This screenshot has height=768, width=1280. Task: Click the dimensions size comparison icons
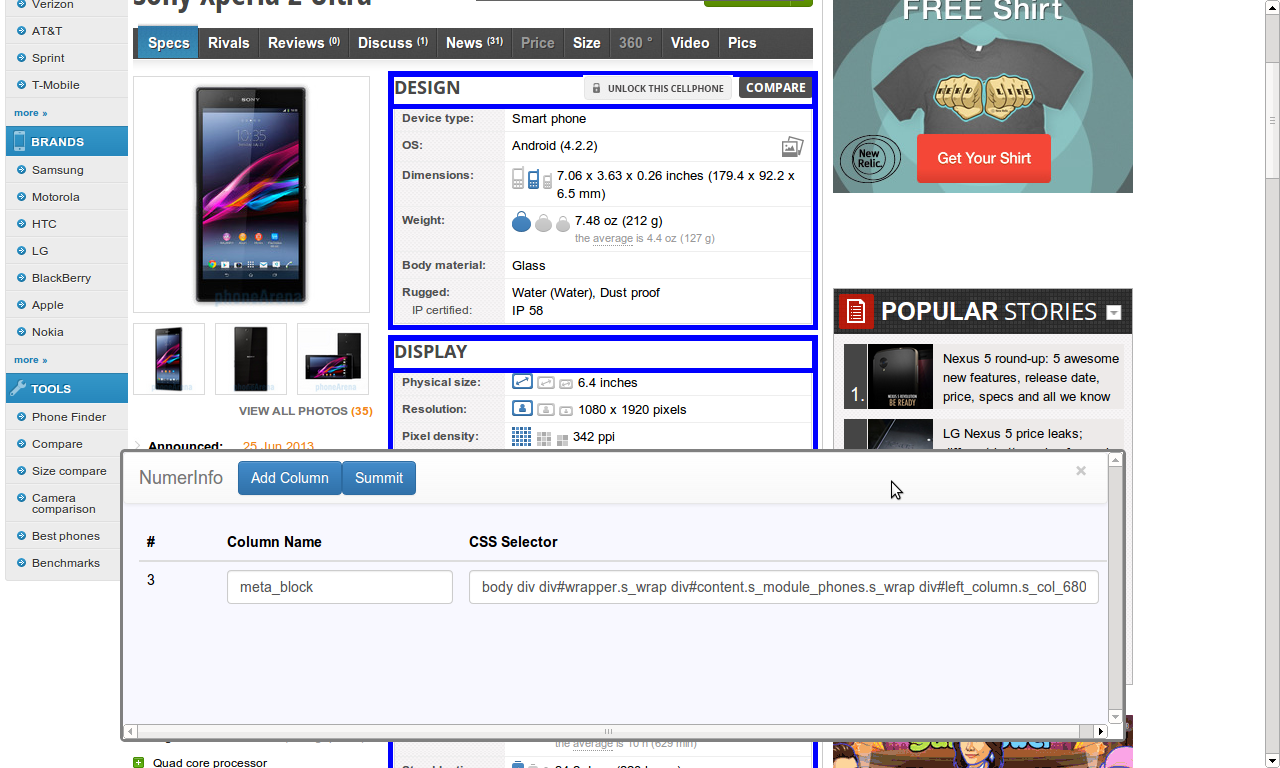[532, 179]
